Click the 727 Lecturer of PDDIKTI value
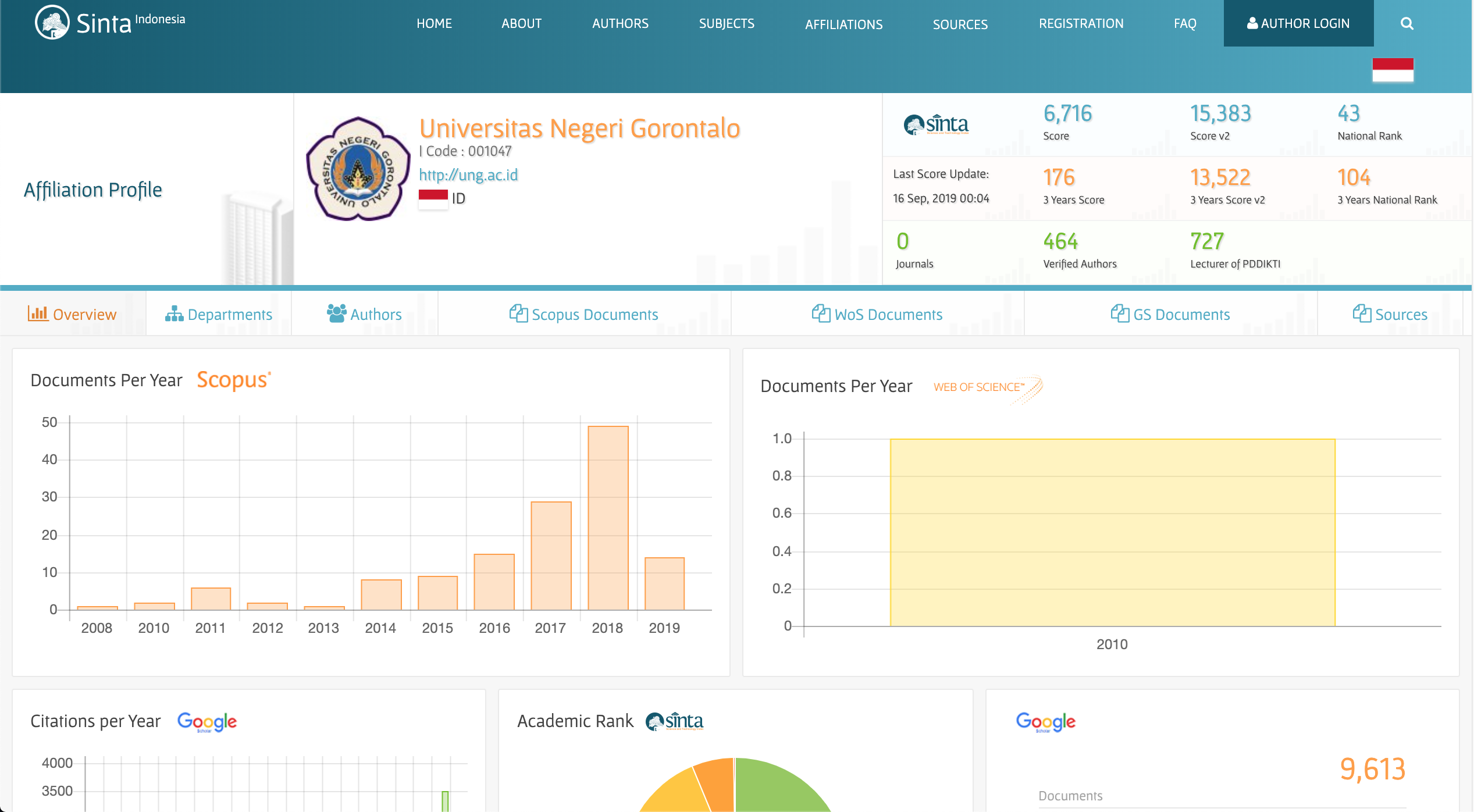Image resolution: width=1474 pixels, height=812 pixels. tap(1207, 241)
